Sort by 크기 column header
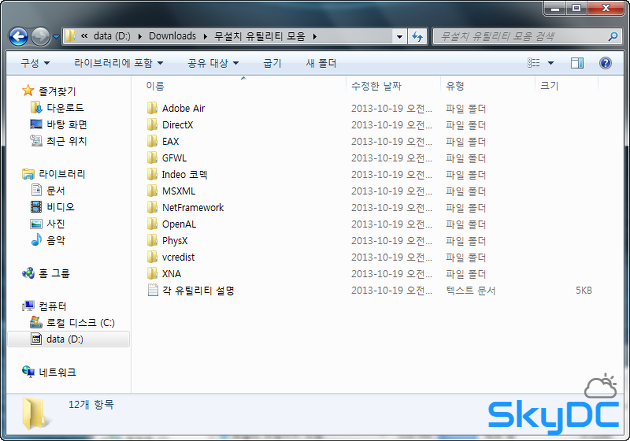Viewport: 630px width, 441px height. pyautogui.click(x=549, y=86)
